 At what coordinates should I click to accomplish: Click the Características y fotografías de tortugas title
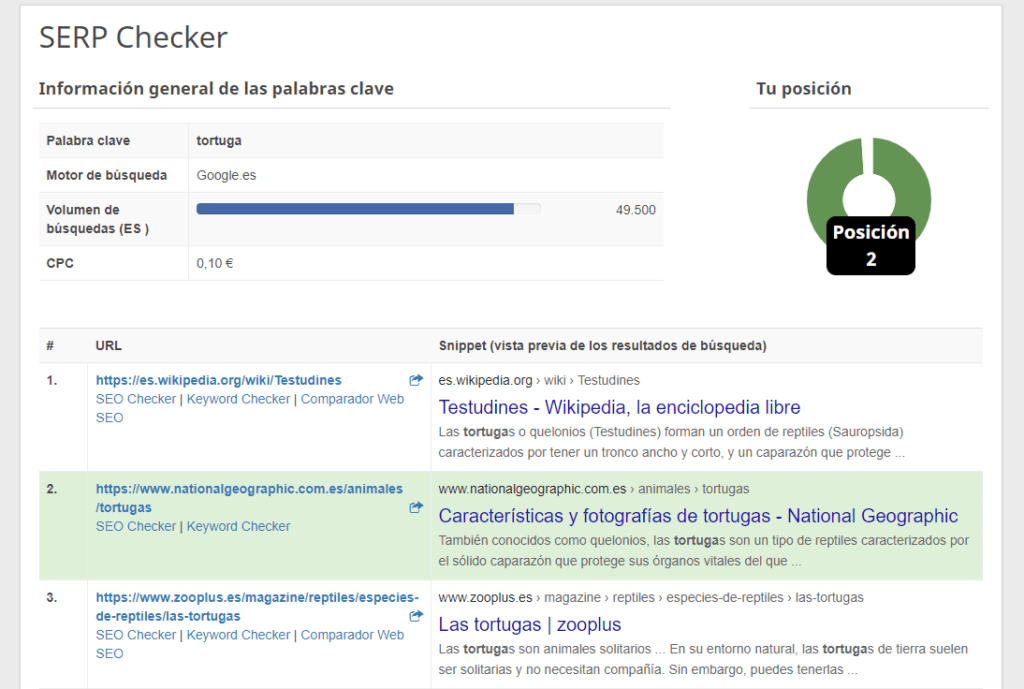pos(696,516)
